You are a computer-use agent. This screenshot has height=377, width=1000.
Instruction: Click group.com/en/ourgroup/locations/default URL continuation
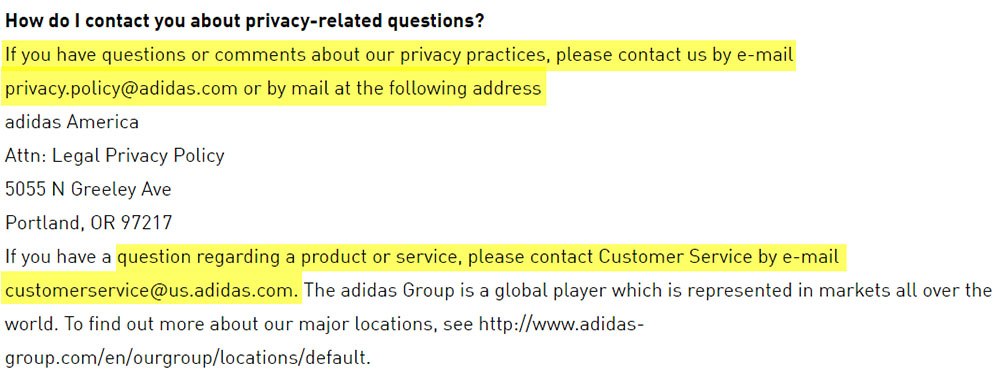click(188, 358)
